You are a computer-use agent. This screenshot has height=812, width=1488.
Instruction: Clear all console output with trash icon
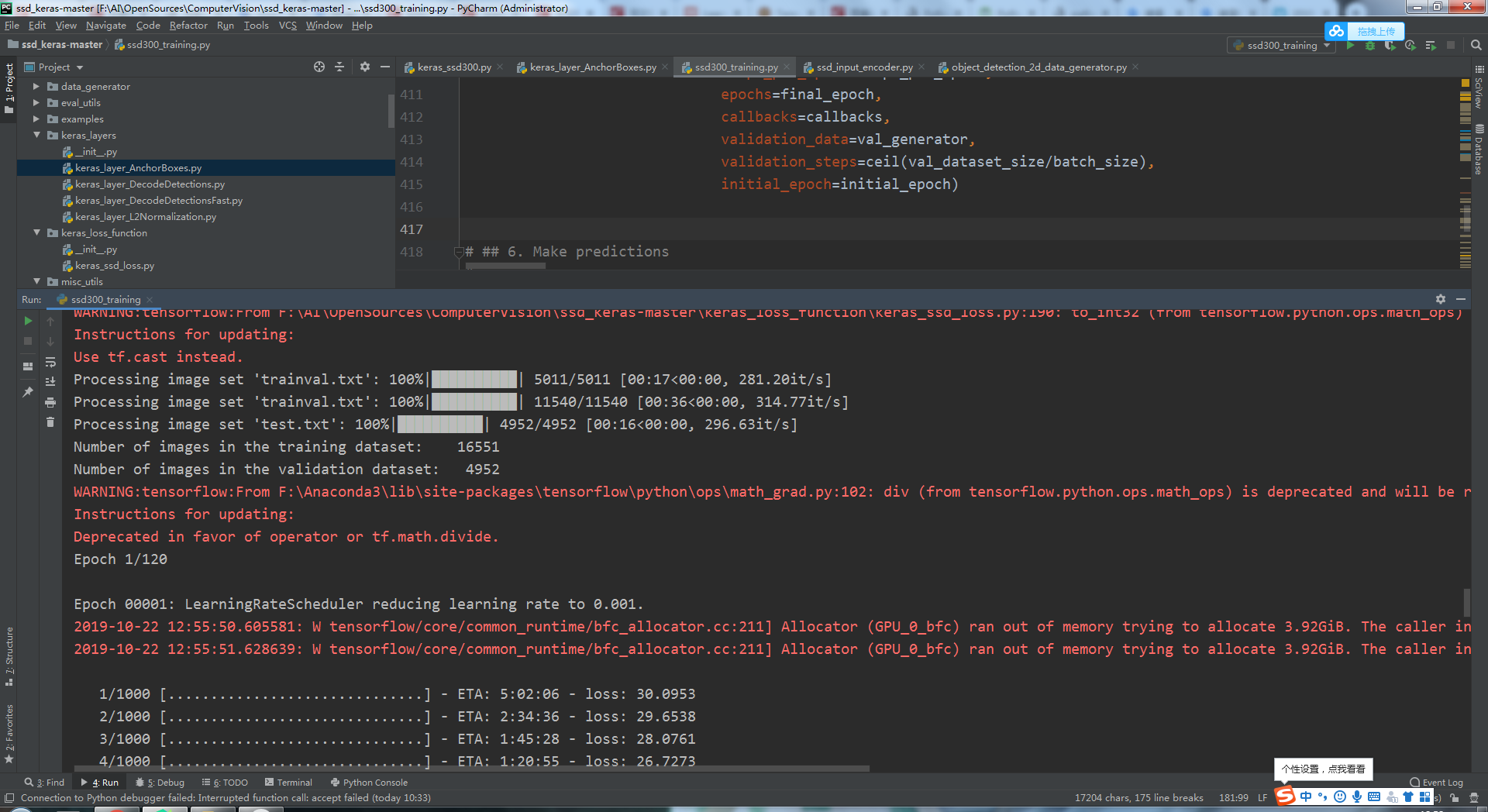click(50, 422)
